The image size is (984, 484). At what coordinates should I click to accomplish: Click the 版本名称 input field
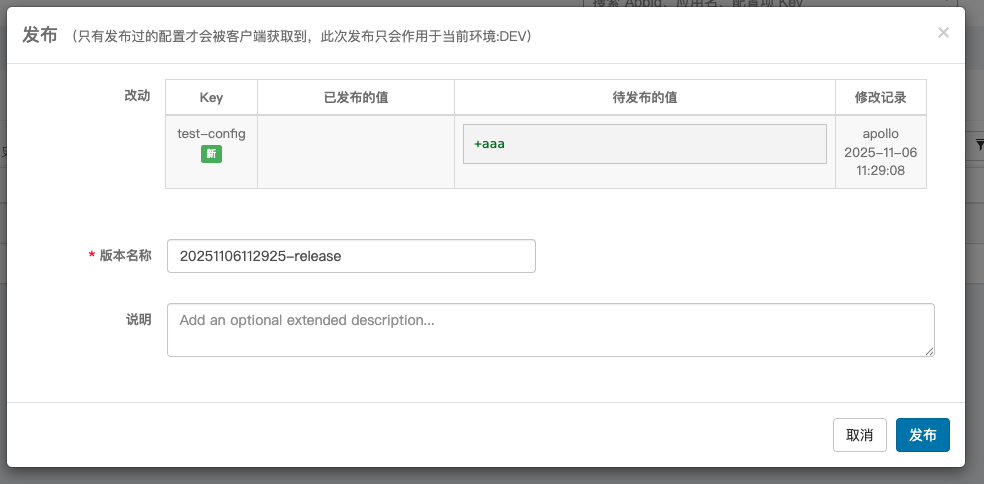coord(351,256)
